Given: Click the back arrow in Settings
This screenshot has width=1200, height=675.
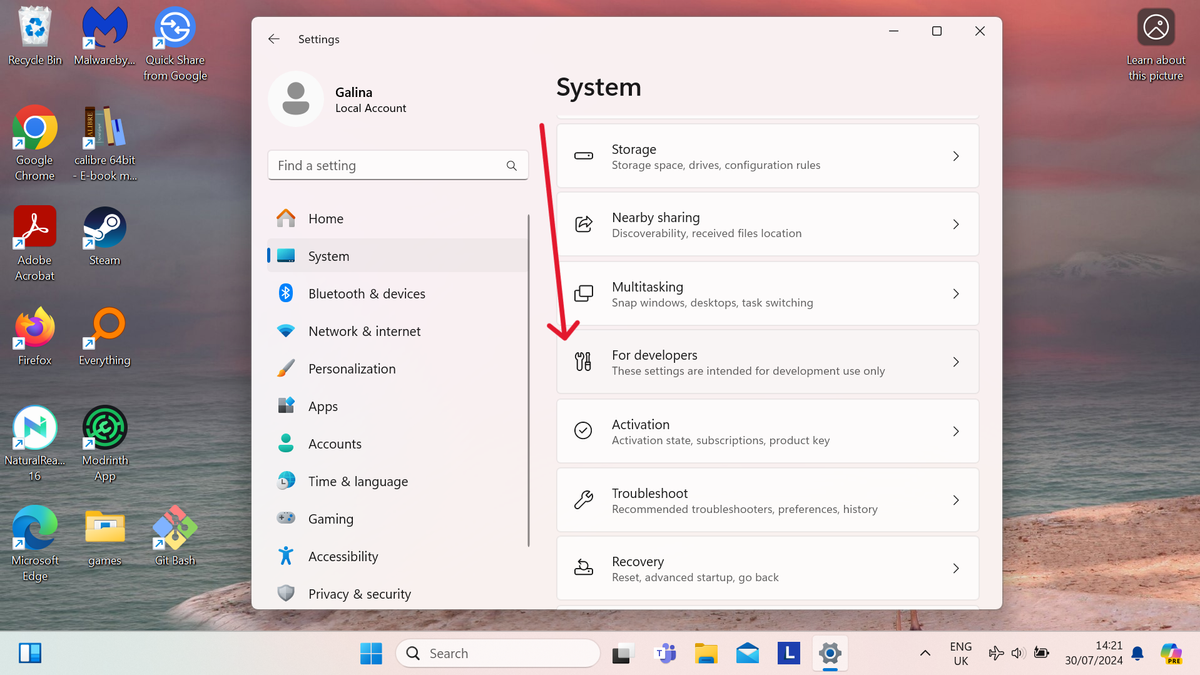Looking at the screenshot, I should pyautogui.click(x=273, y=38).
